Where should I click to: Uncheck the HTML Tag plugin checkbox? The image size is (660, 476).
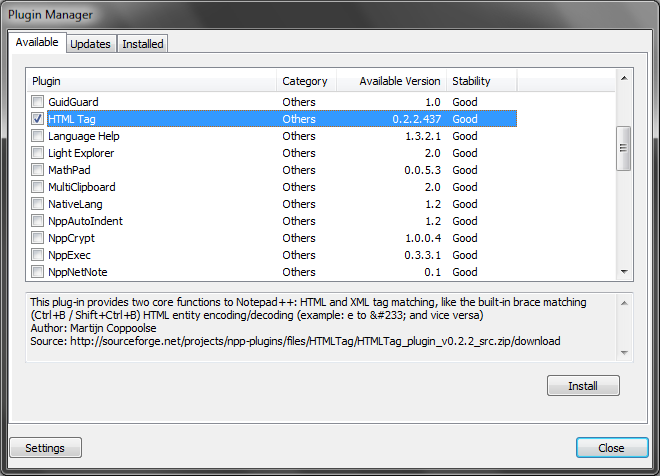click(37, 119)
